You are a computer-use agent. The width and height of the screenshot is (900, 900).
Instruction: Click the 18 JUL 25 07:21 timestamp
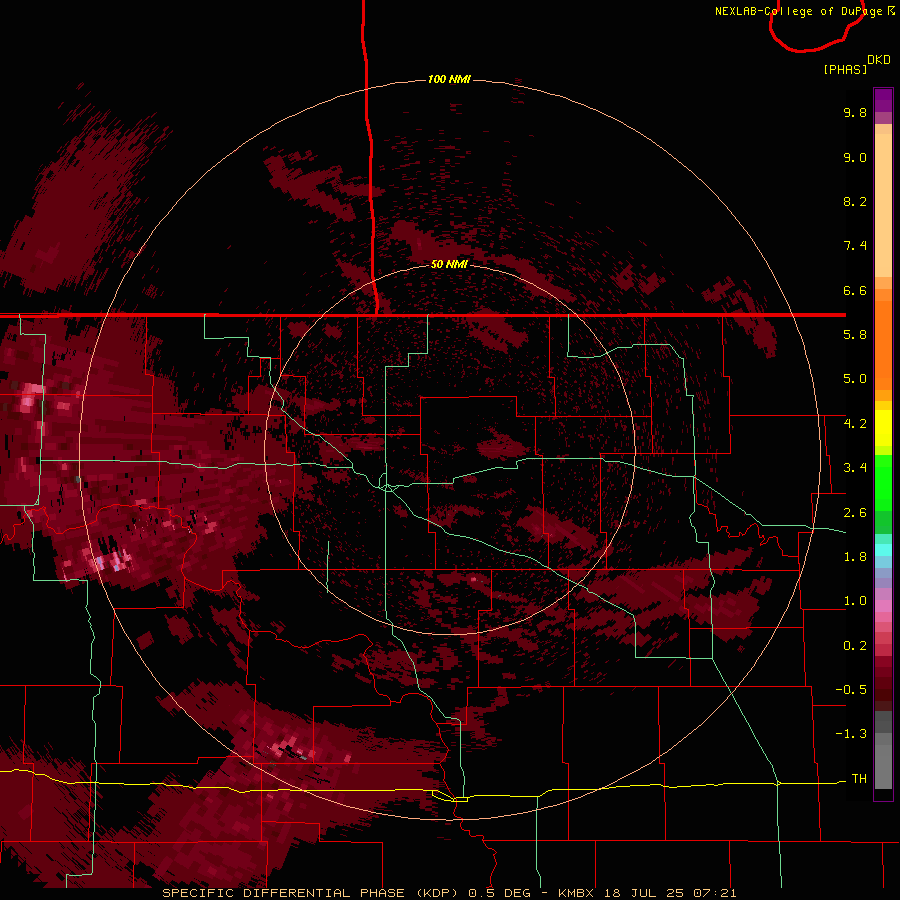[670, 893]
